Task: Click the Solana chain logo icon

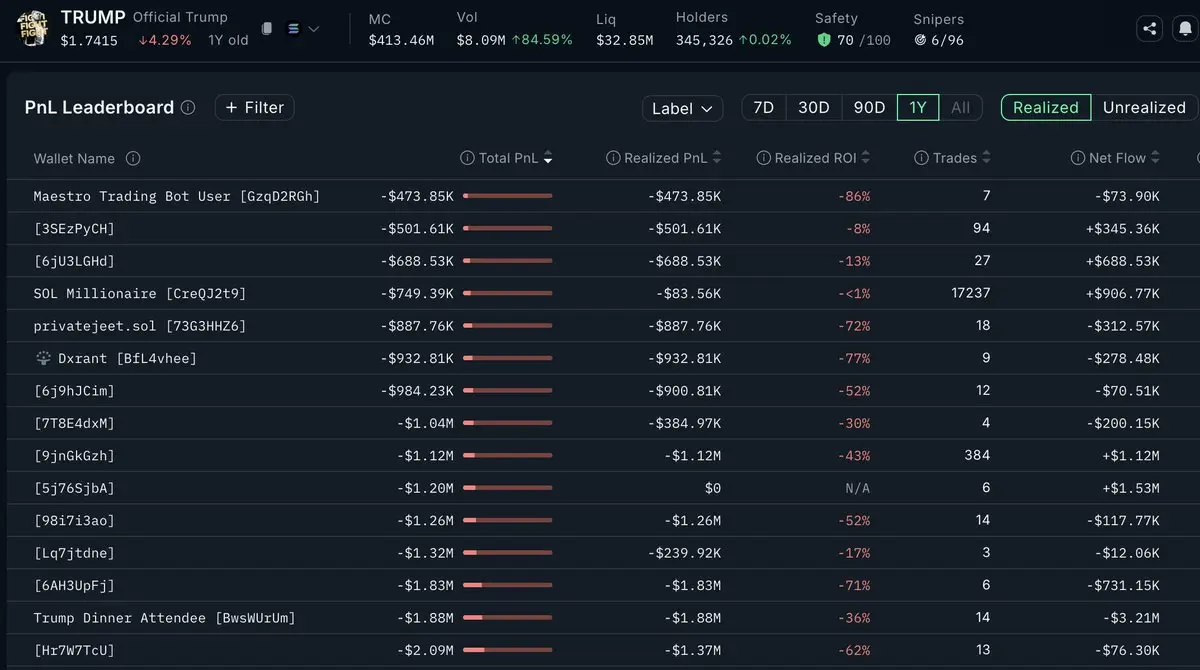Action: tap(293, 29)
